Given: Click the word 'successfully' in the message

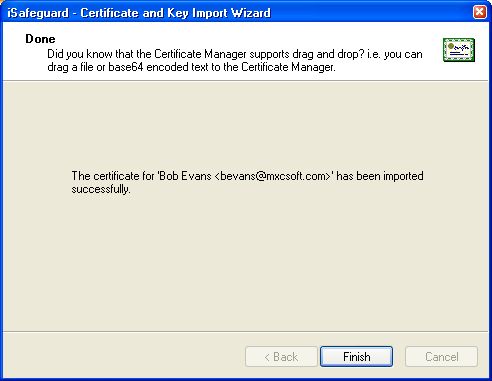Looking at the screenshot, I should [100, 189].
